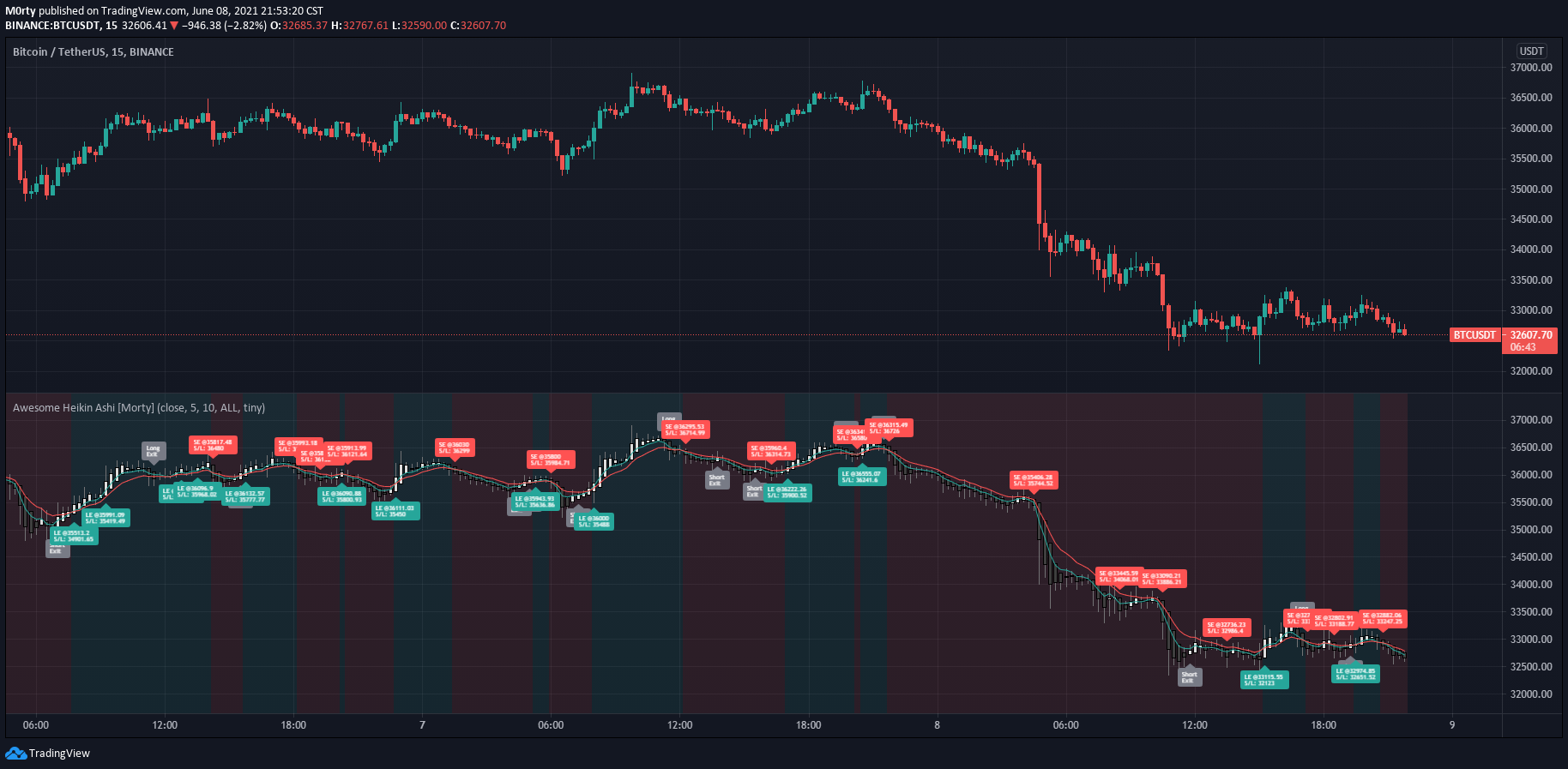Click the 'LE @35991.09' long entry label

click(106, 518)
